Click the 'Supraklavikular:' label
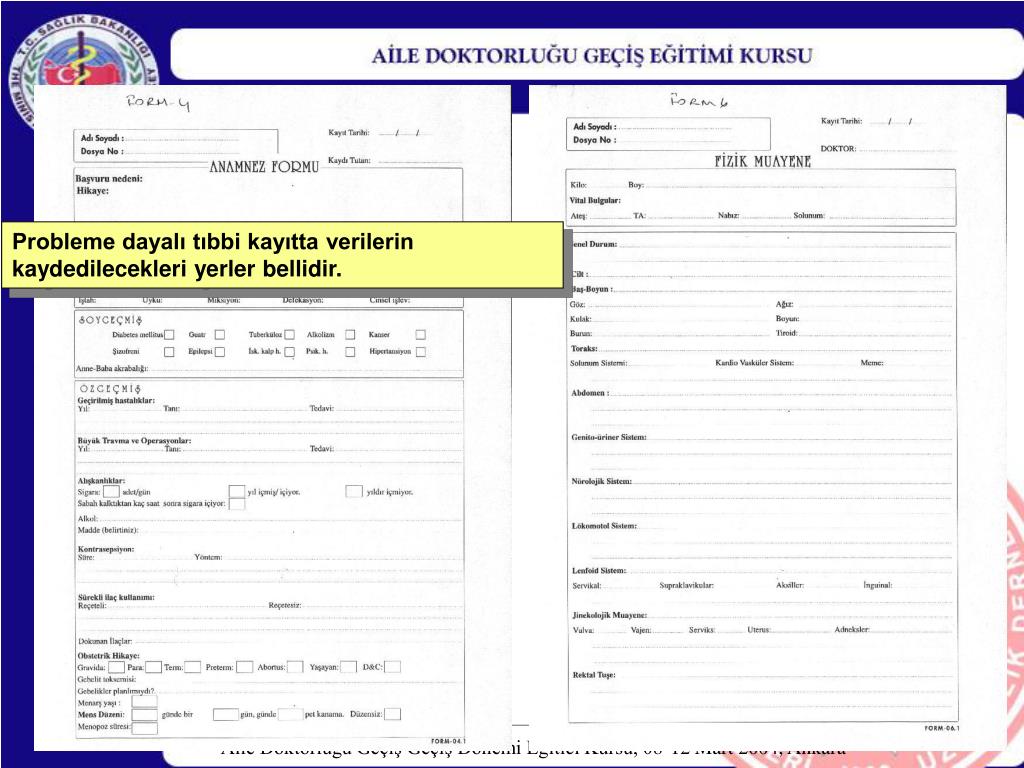1024x768 pixels. 687,585
